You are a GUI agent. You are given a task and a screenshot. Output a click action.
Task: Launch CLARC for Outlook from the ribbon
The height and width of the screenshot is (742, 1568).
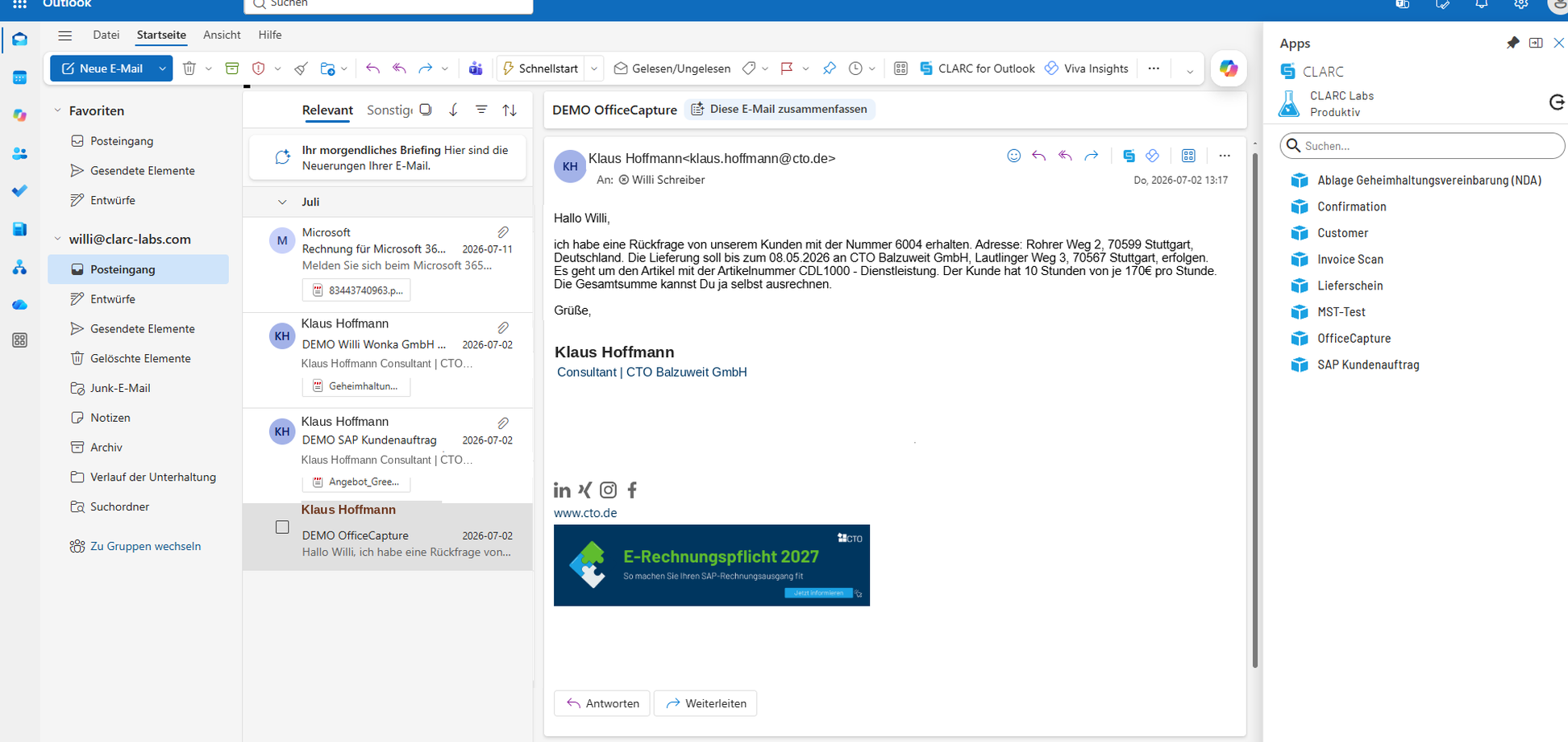977,69
